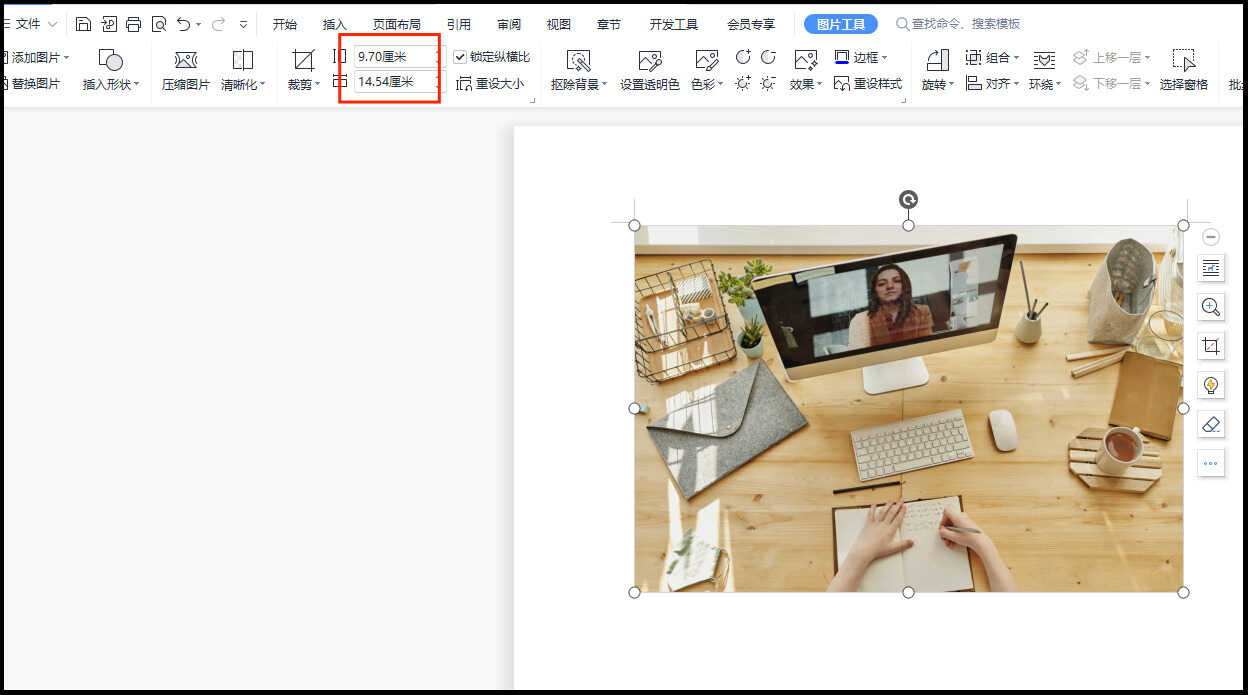The image size is (1248, 695).
Task: Expand the 文件 menu arrow
Action: pos(52,23)
